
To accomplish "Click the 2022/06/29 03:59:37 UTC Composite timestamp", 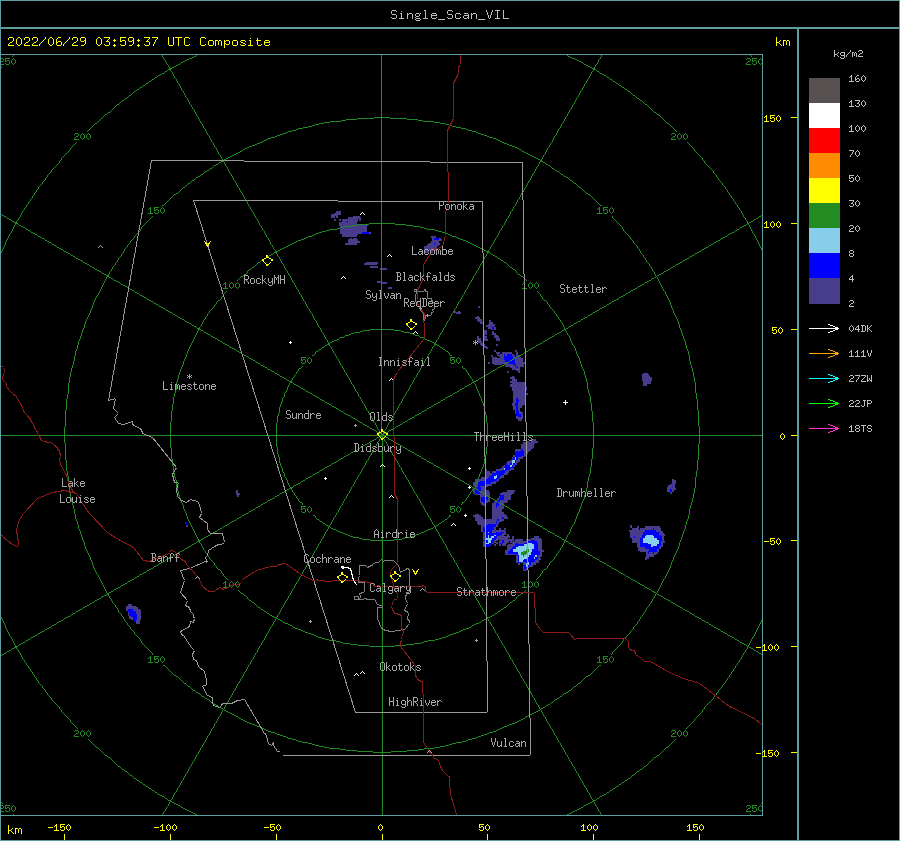I will click(139, 42).
